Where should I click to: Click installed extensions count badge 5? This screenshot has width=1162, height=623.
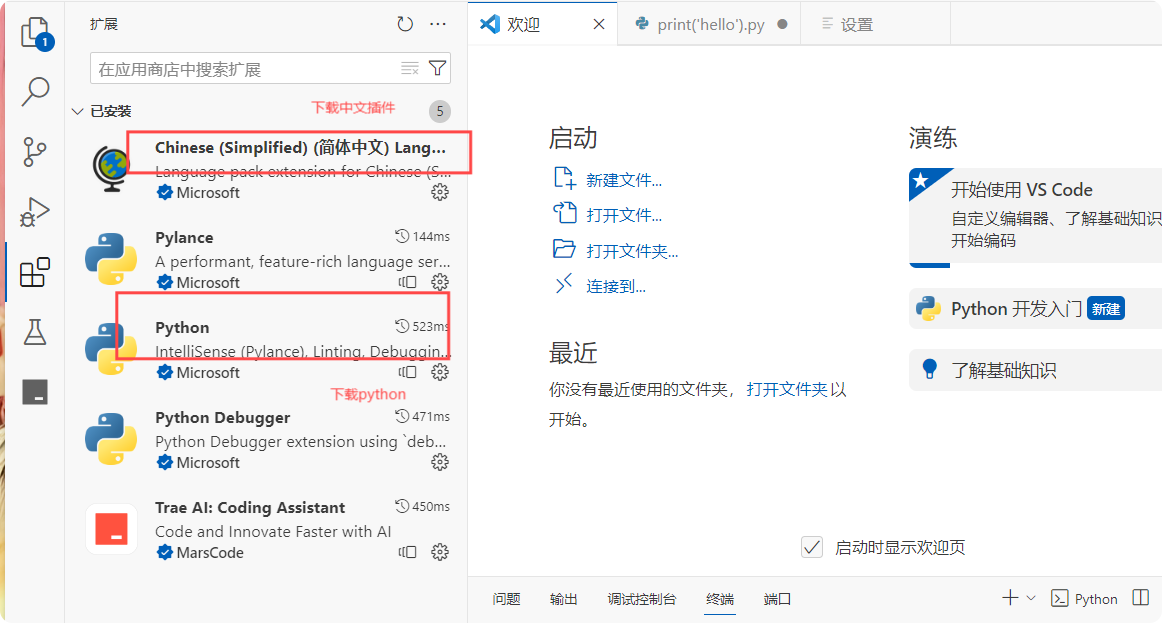[440, 111]
